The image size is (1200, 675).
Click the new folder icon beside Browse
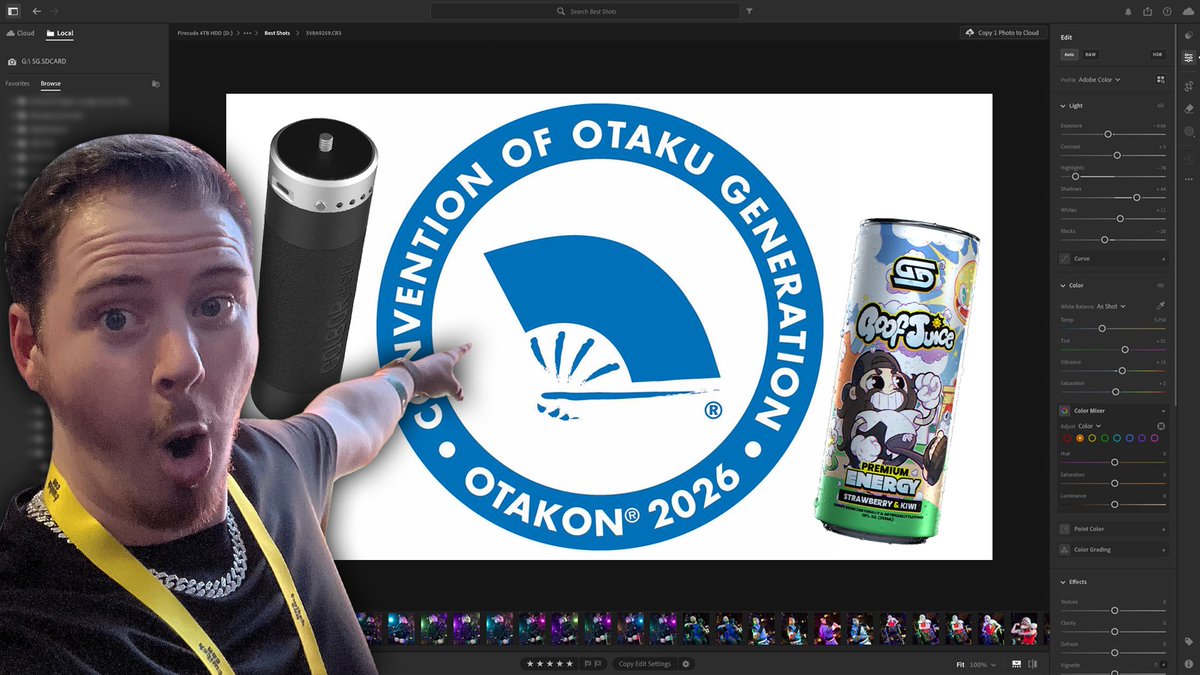[x=155, y=84]
